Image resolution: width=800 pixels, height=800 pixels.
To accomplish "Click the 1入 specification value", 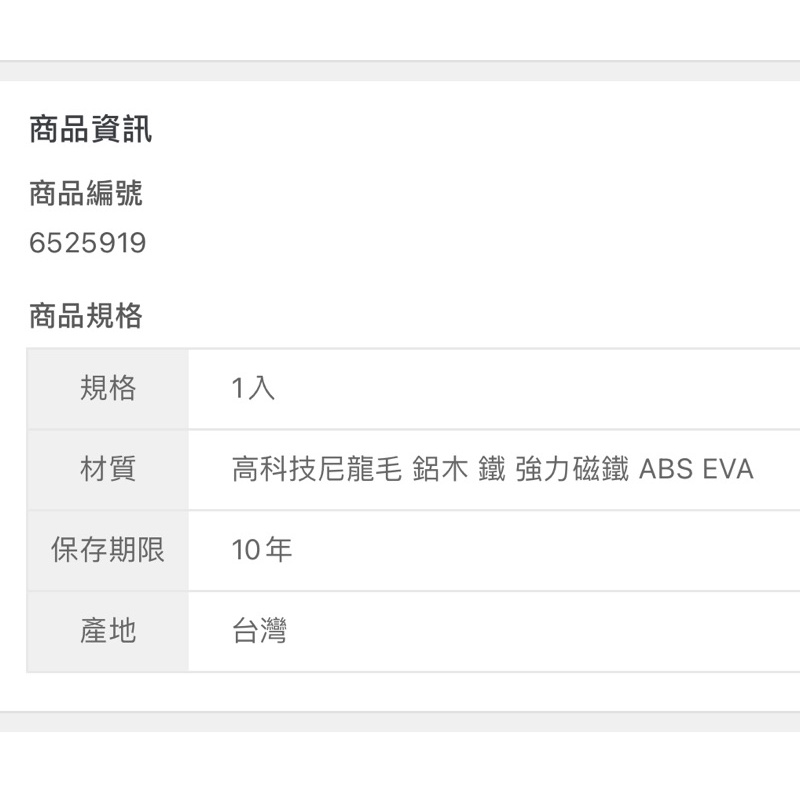I will point(254,388).
